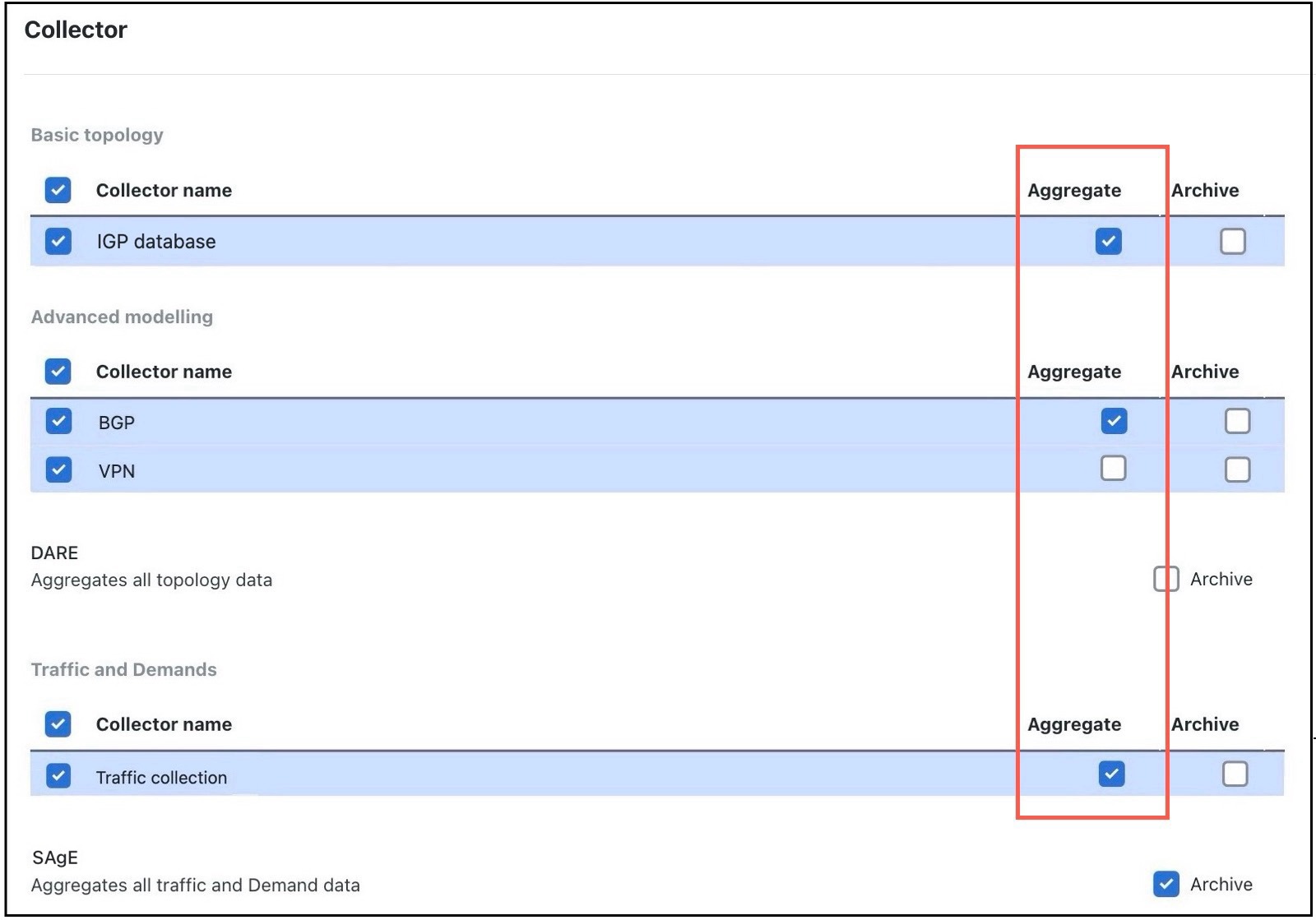Click the Collector page heading

point(76,30)
